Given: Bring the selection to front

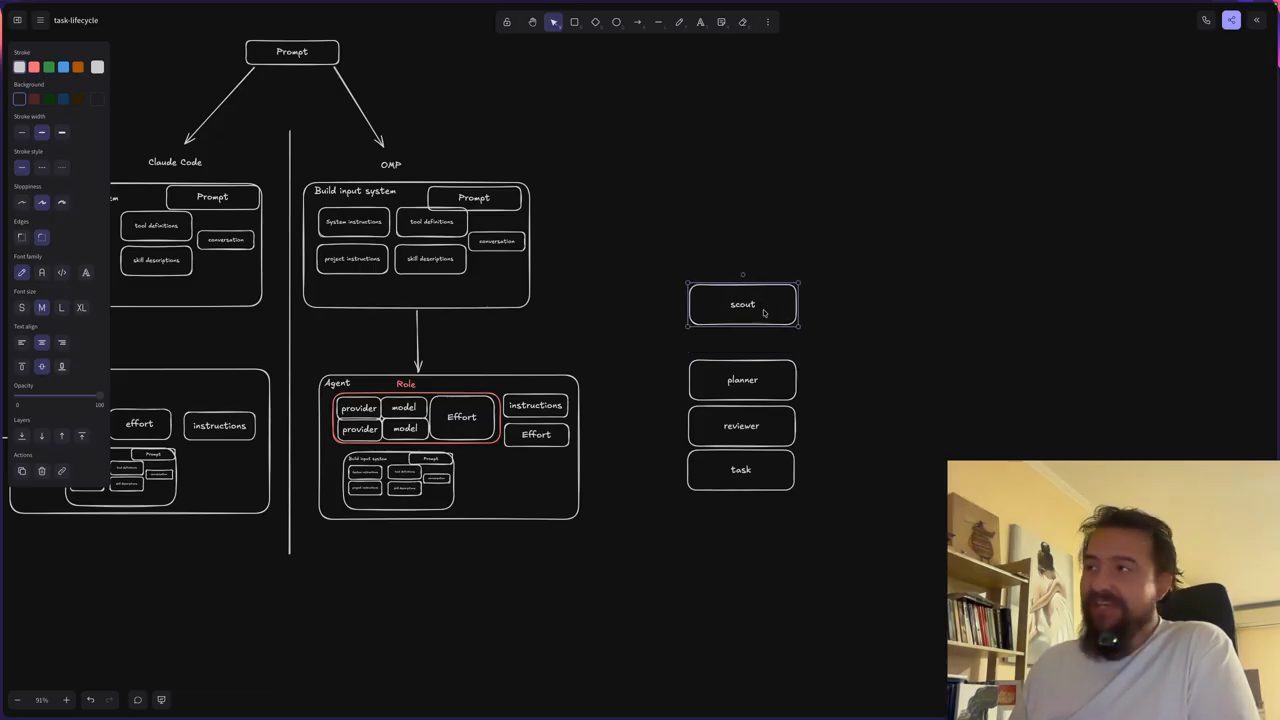Looking at the screenshot, I should pyautogui.click(x=81, y=436).
